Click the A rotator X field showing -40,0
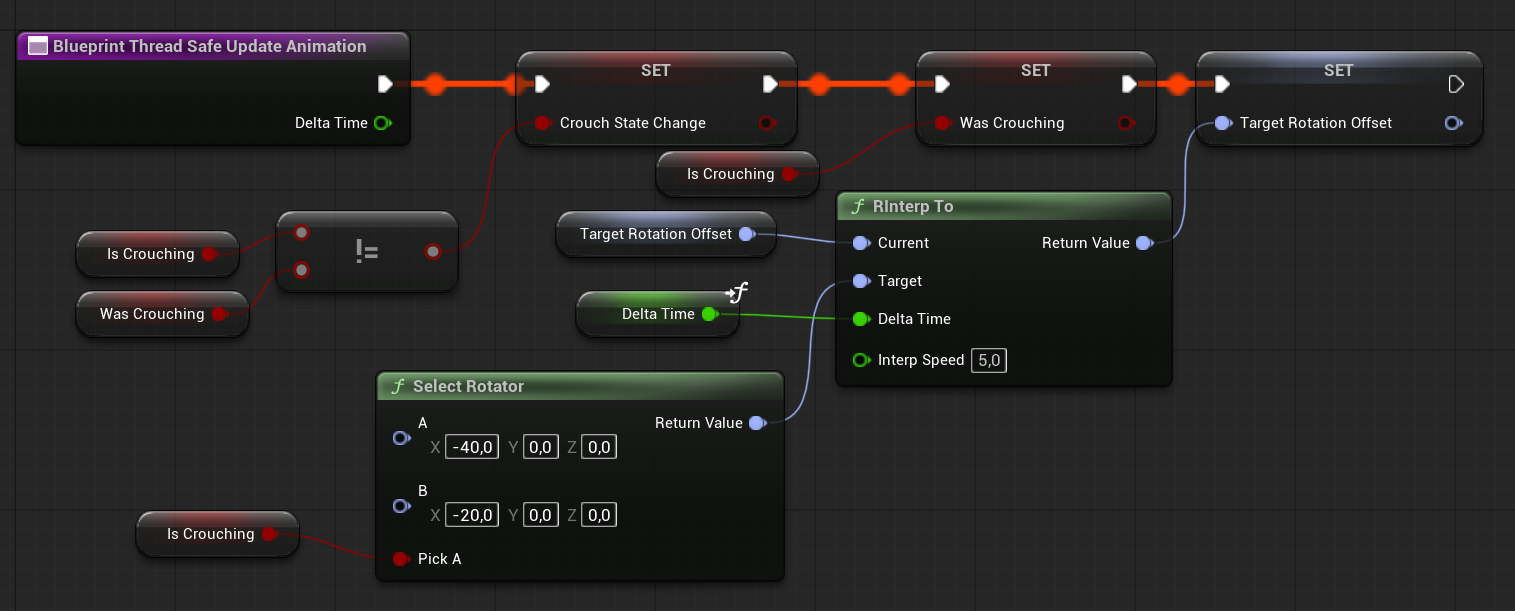1515x611 pixels. click(x=472, y=448)
